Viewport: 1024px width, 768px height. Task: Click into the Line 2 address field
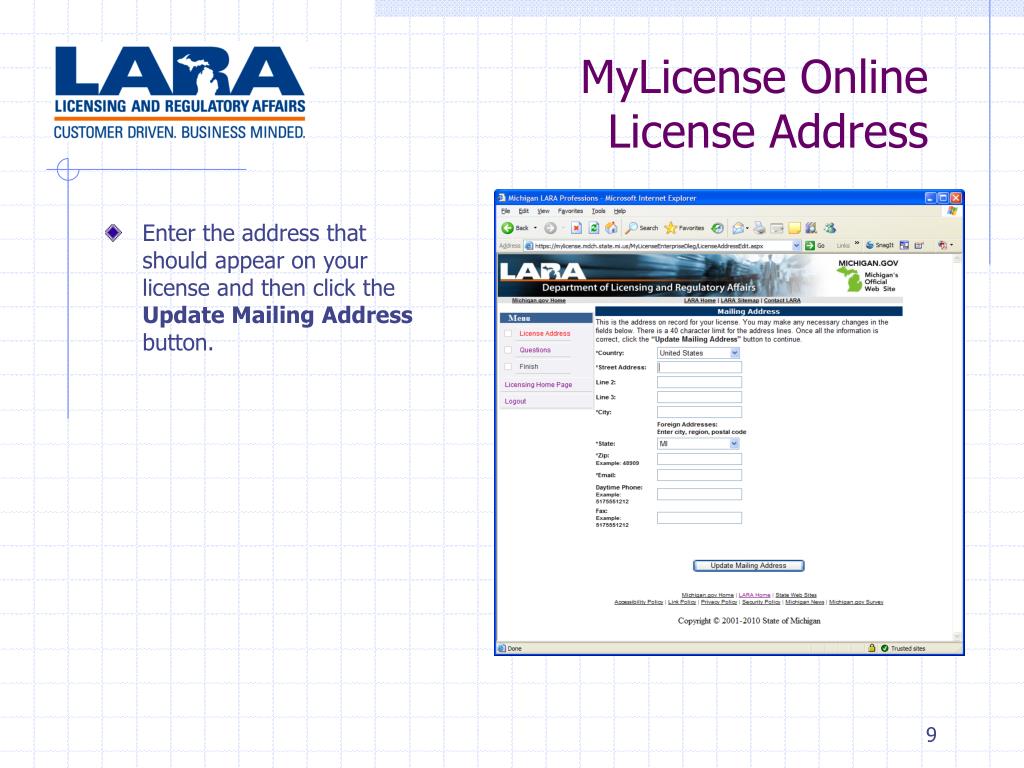699,382
